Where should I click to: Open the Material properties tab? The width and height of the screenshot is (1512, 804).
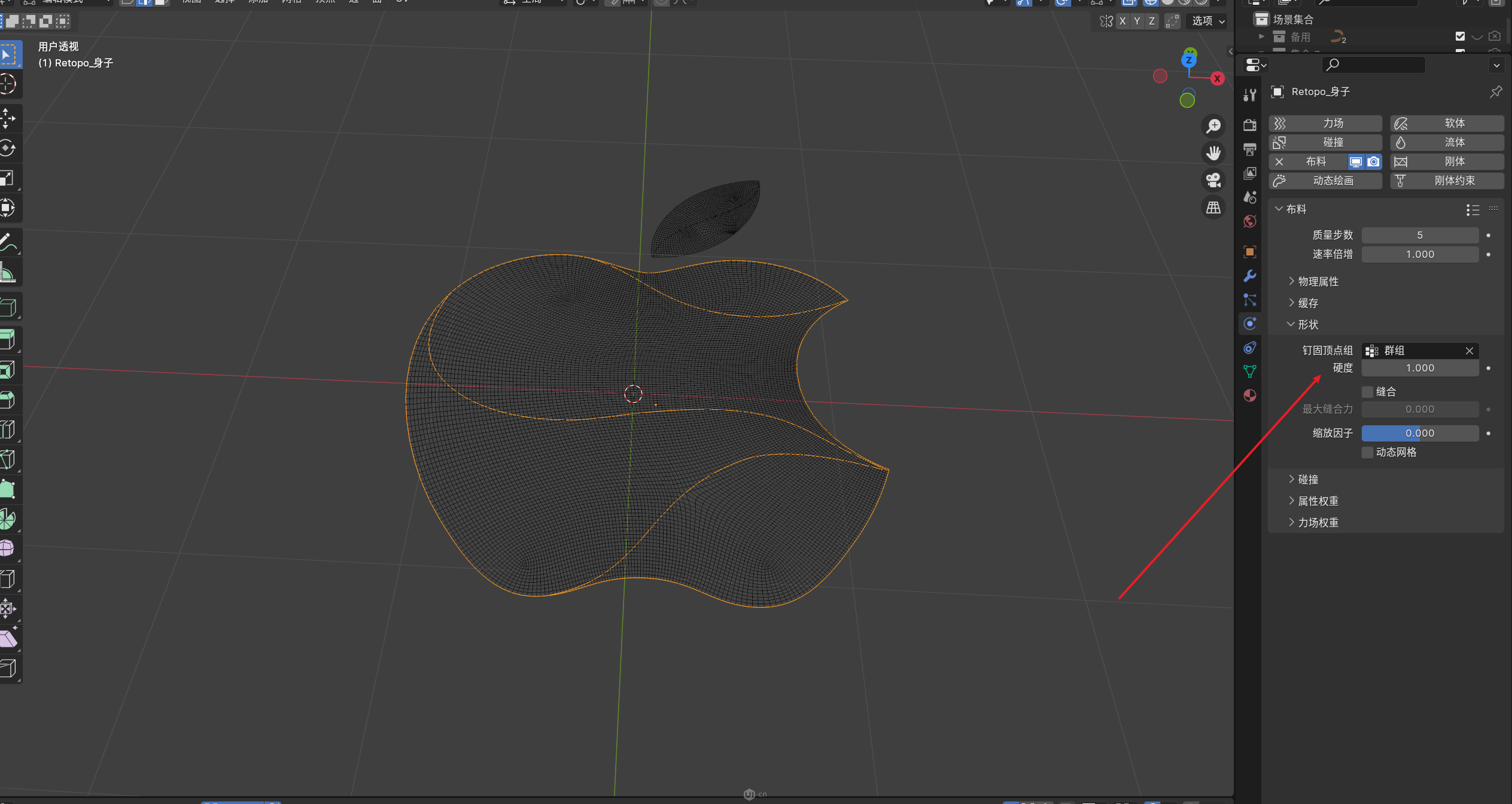1250,395
